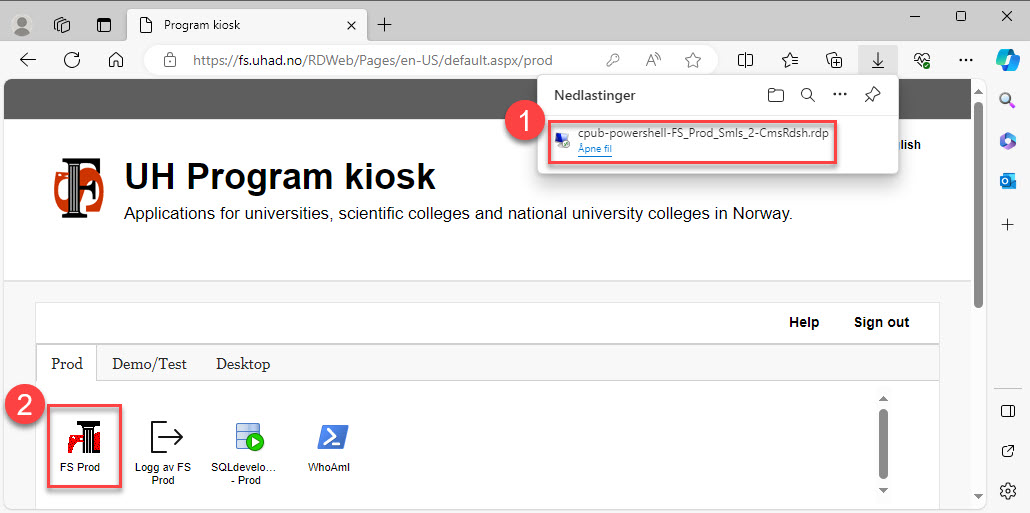
Task: Click scroll down arrow in app list
Action: (x=884, y=491)
